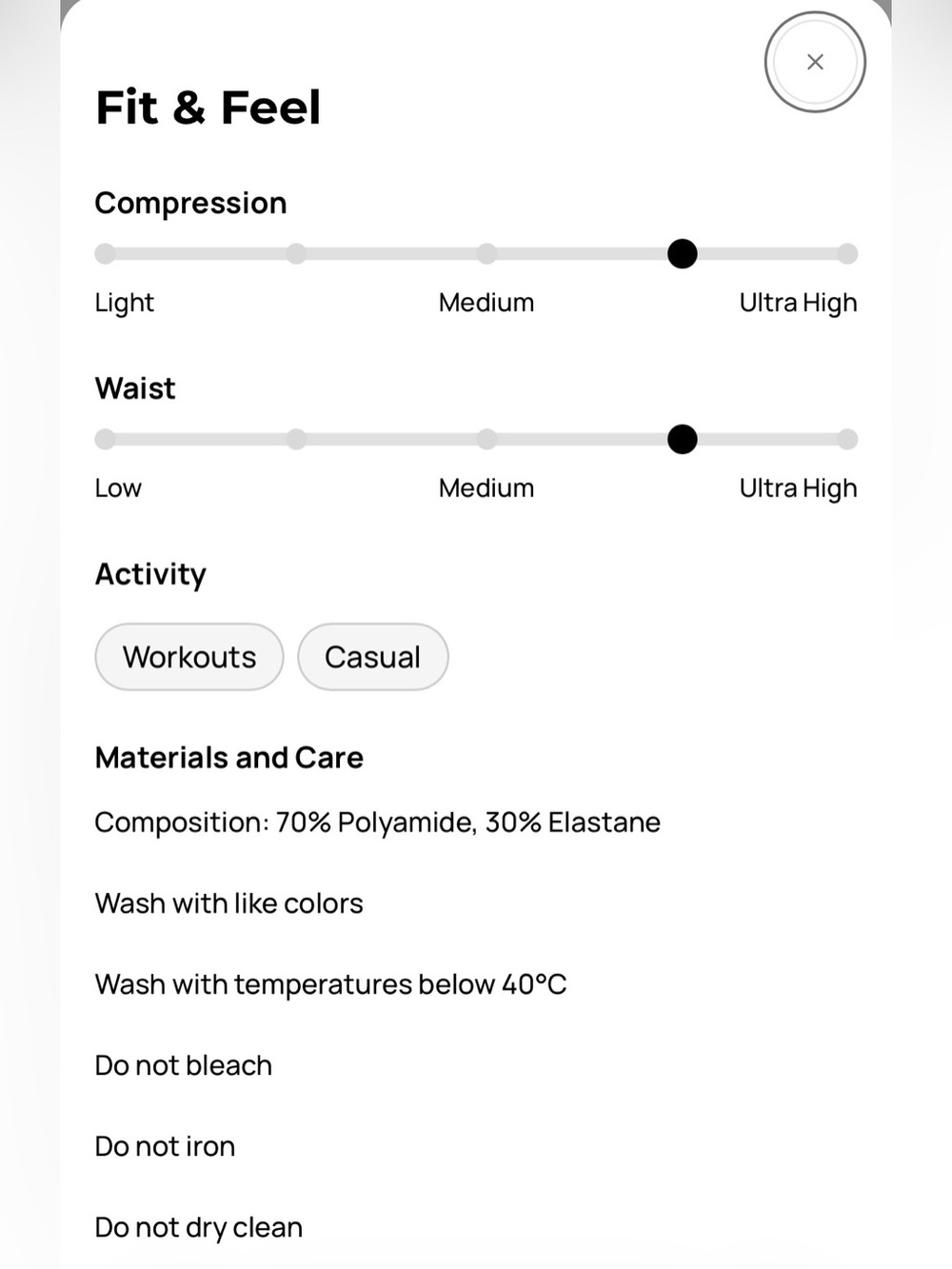
Task: Click second stop dot on Waist slider
Action: [296, 440]
